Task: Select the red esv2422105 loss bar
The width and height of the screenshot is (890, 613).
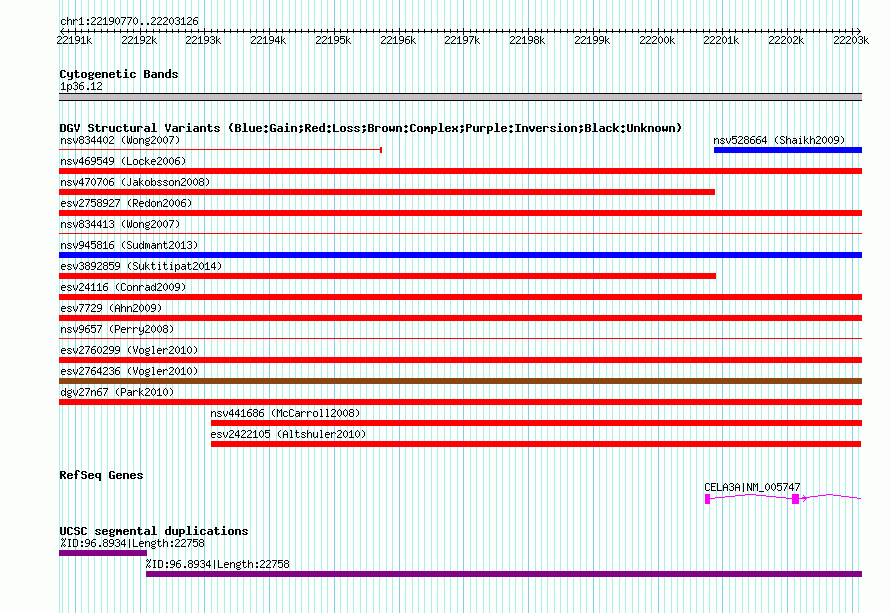Action: pyautogui.click(x=536, y=444)
